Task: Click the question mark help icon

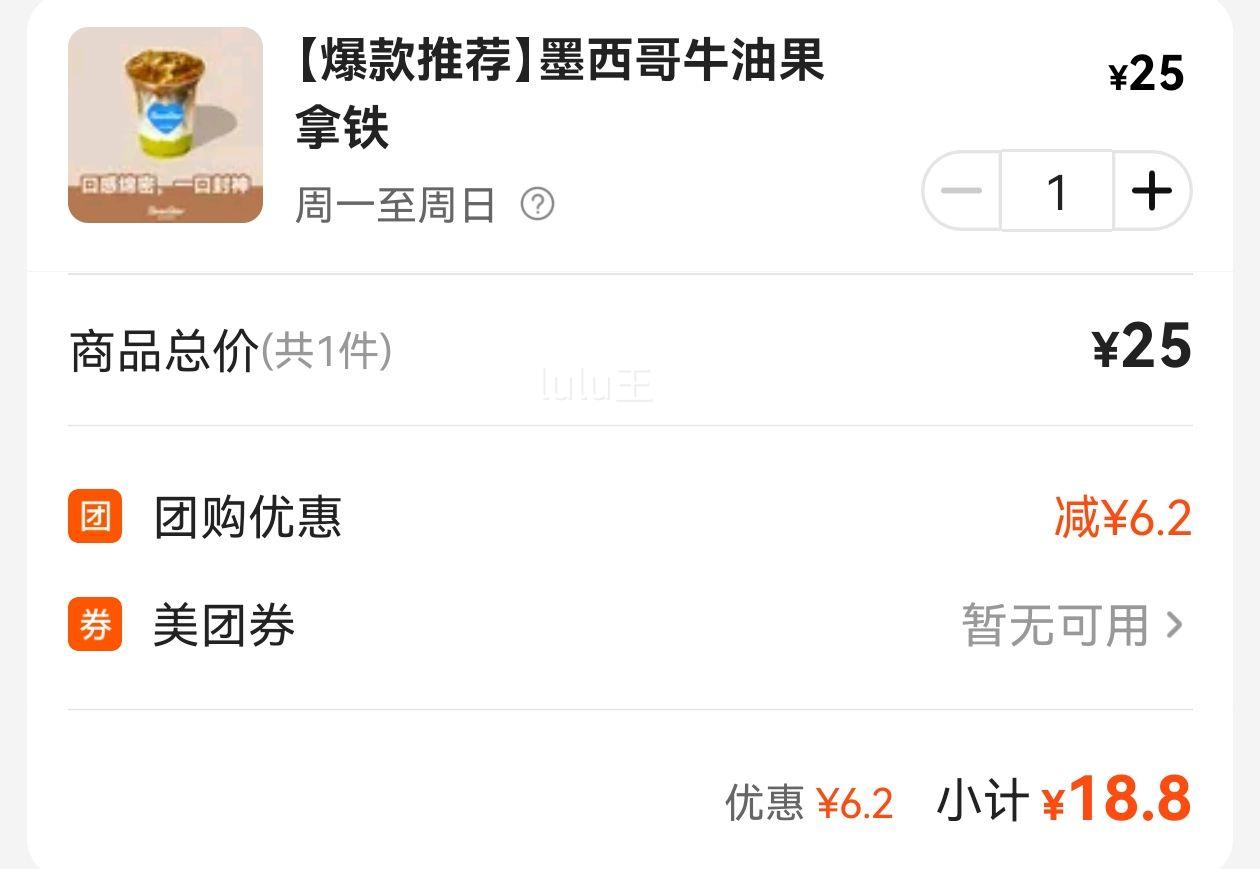Action: pos(538,205)
